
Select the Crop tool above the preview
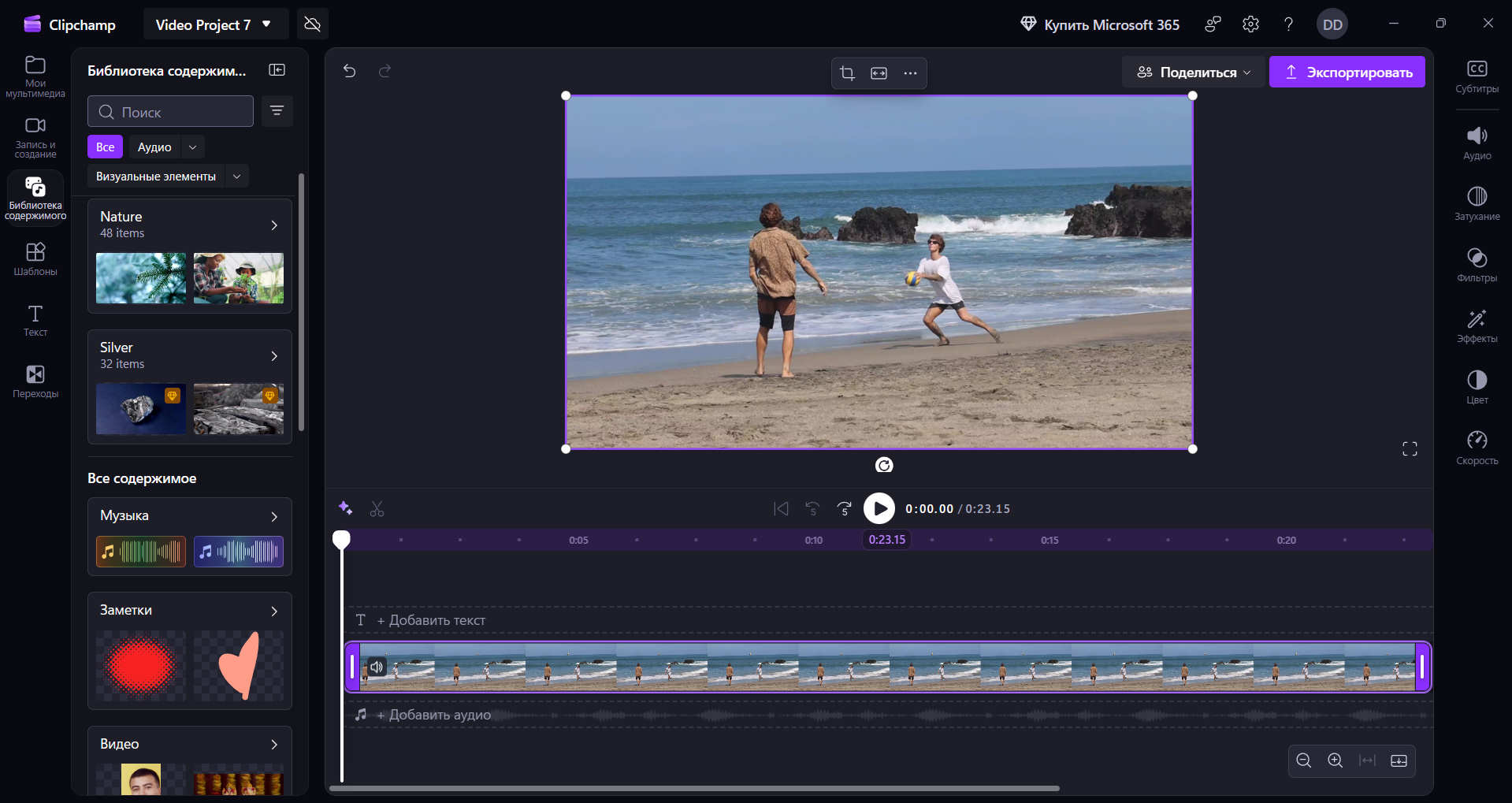(x=847, y=73)
